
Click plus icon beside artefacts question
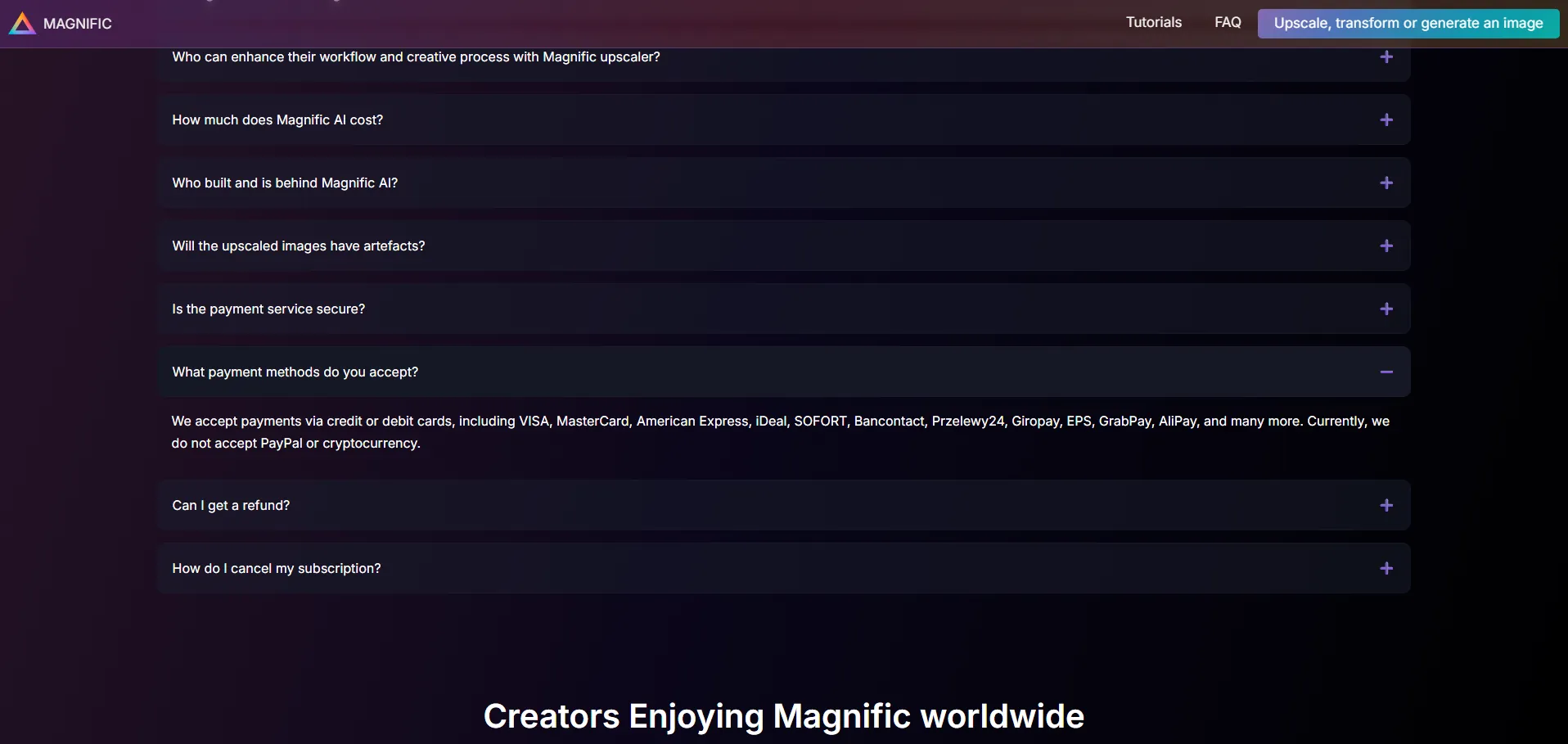click(1386, 246)
